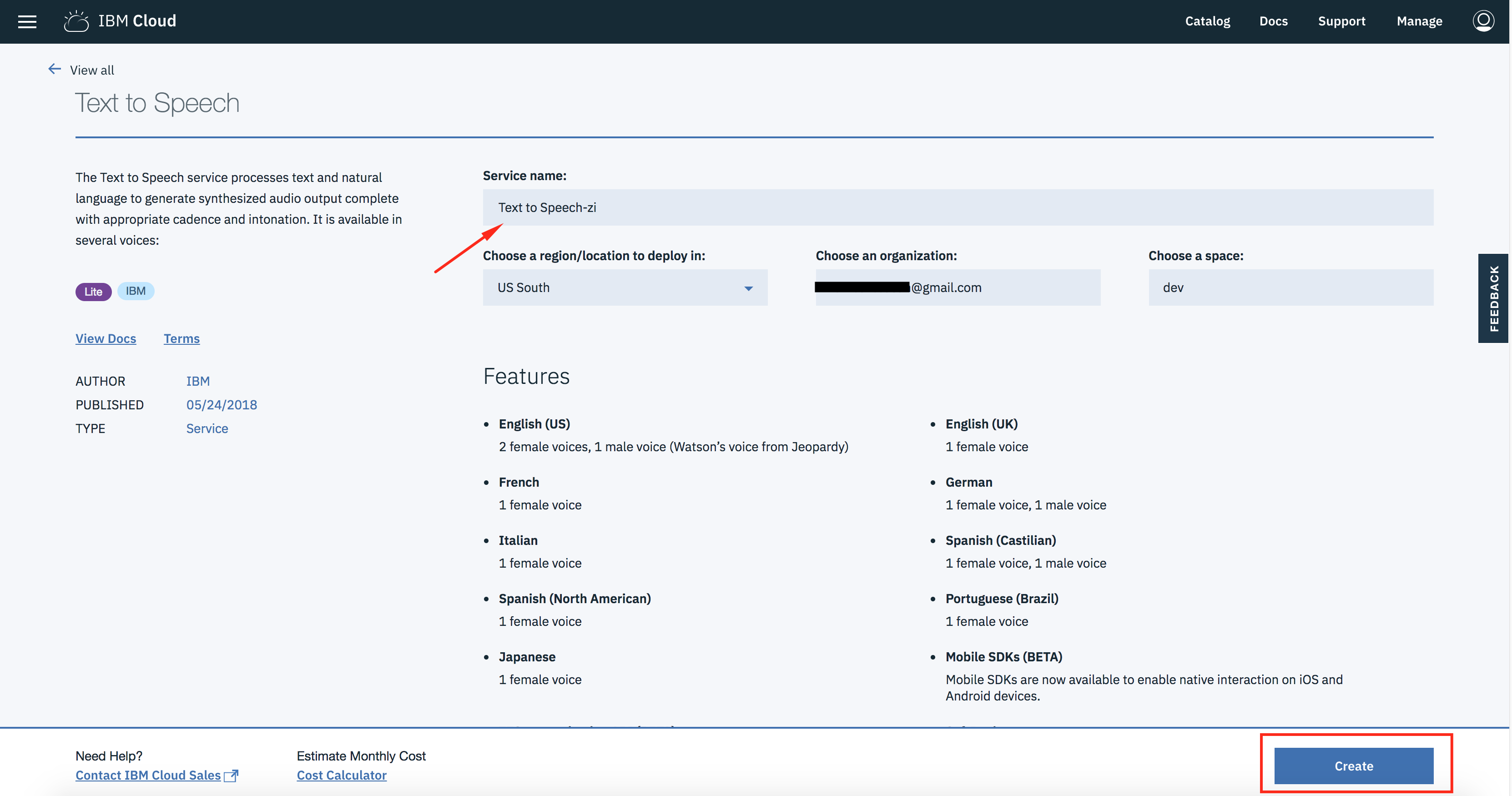Click the Spanish (Castilian) feature heading

point(1001,541)
